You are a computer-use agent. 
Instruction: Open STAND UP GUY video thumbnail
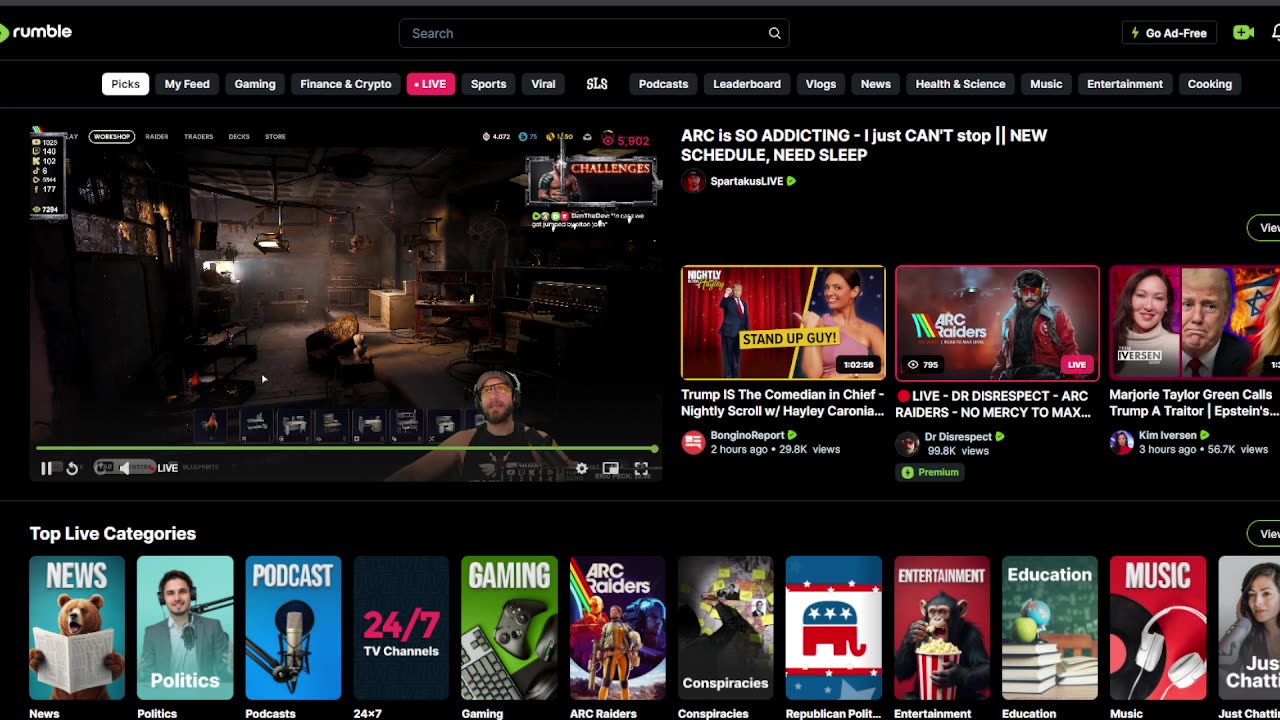pyautogui.click(x=783, y=323)
